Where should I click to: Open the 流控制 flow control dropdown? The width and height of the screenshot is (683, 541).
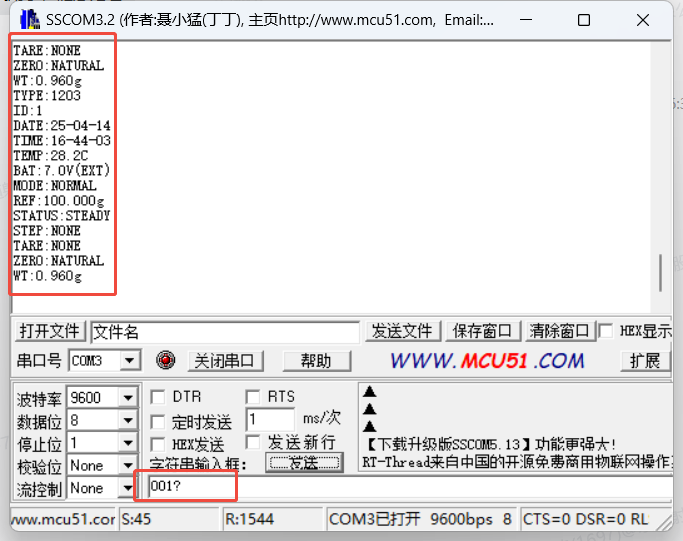pyautogui.click(x=128, y=488)
